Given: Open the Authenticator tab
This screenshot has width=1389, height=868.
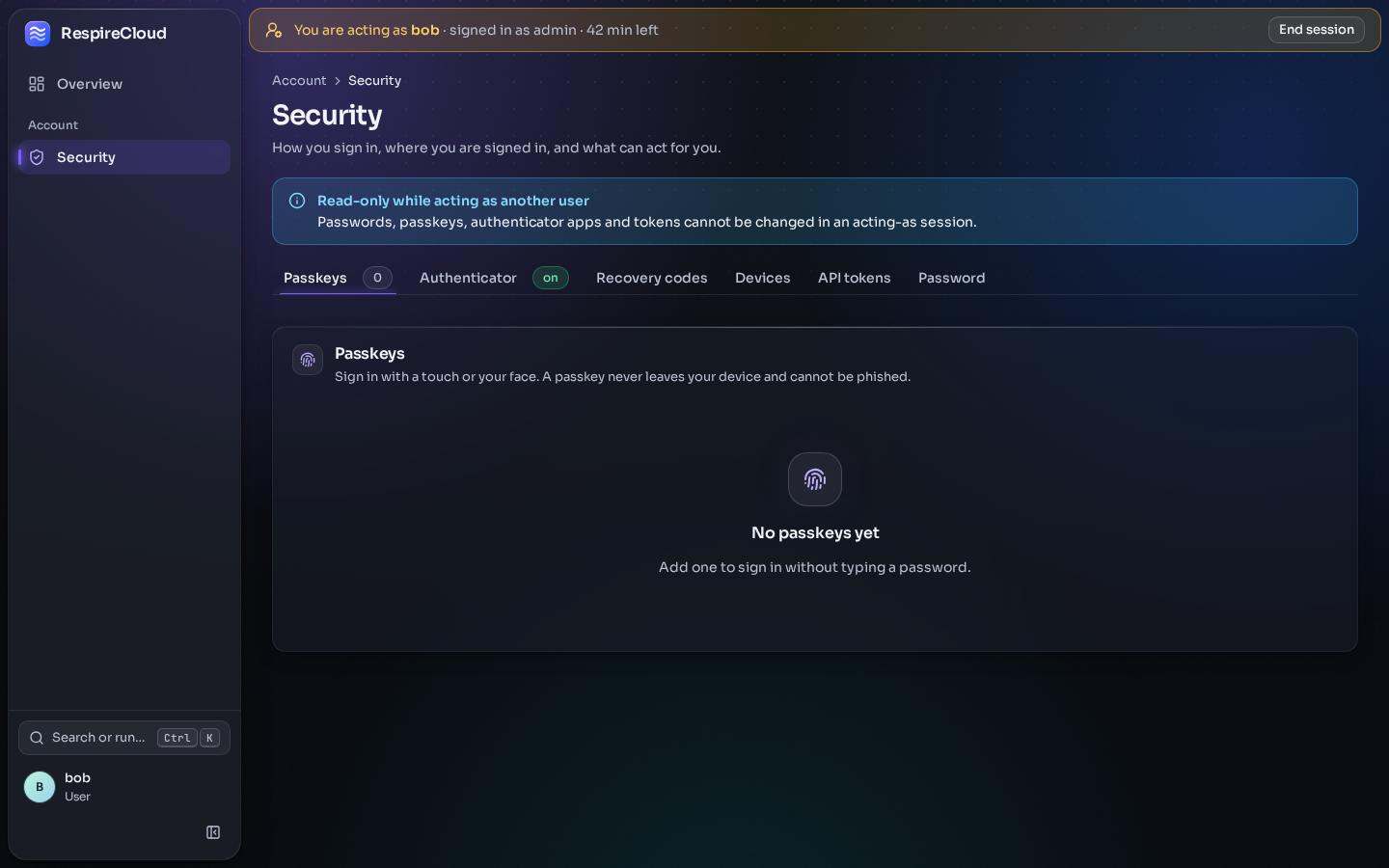Looking at the screenshot, I should [494, 278].
